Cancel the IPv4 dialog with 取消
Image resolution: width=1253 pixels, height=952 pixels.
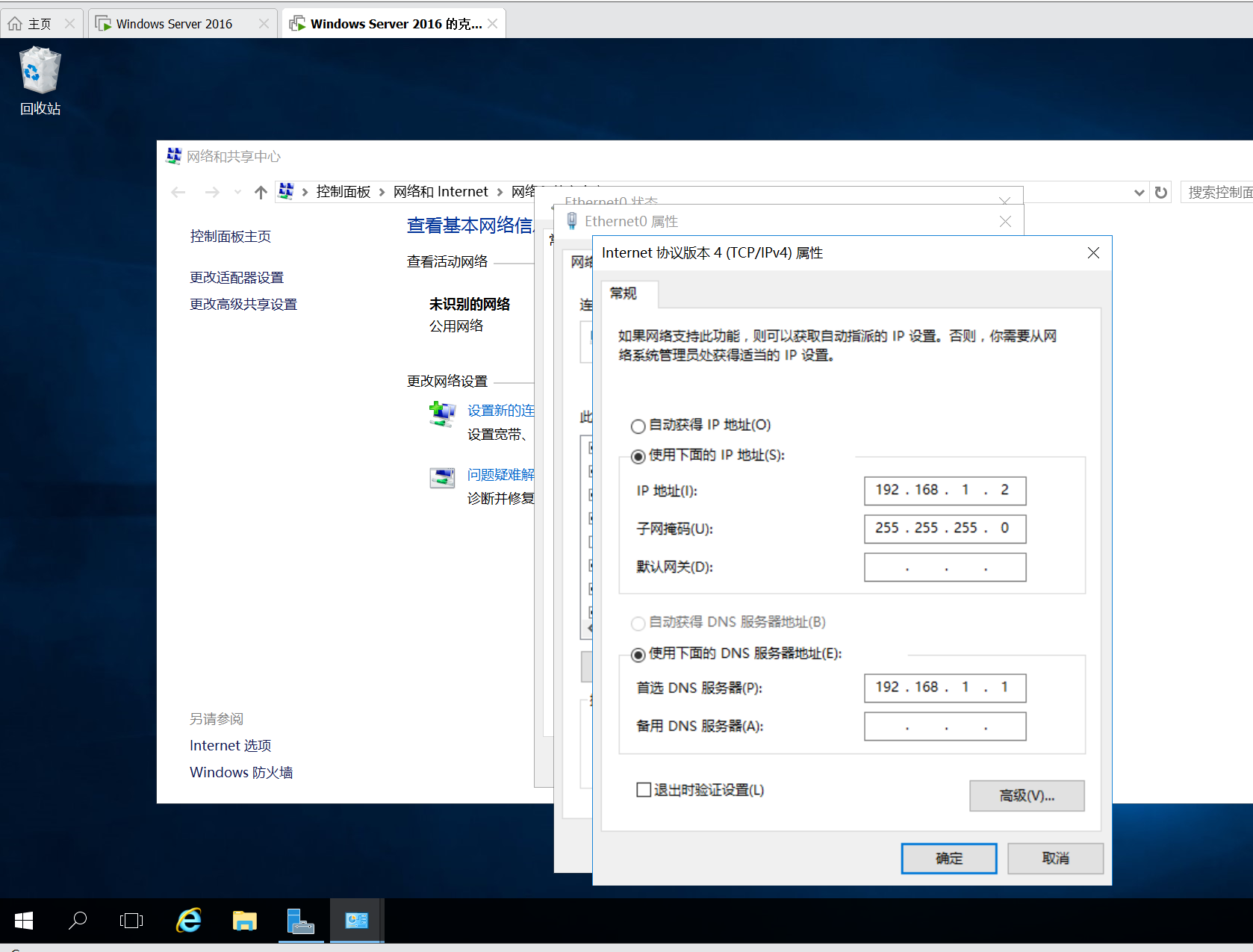click(x=1055, y=859)
